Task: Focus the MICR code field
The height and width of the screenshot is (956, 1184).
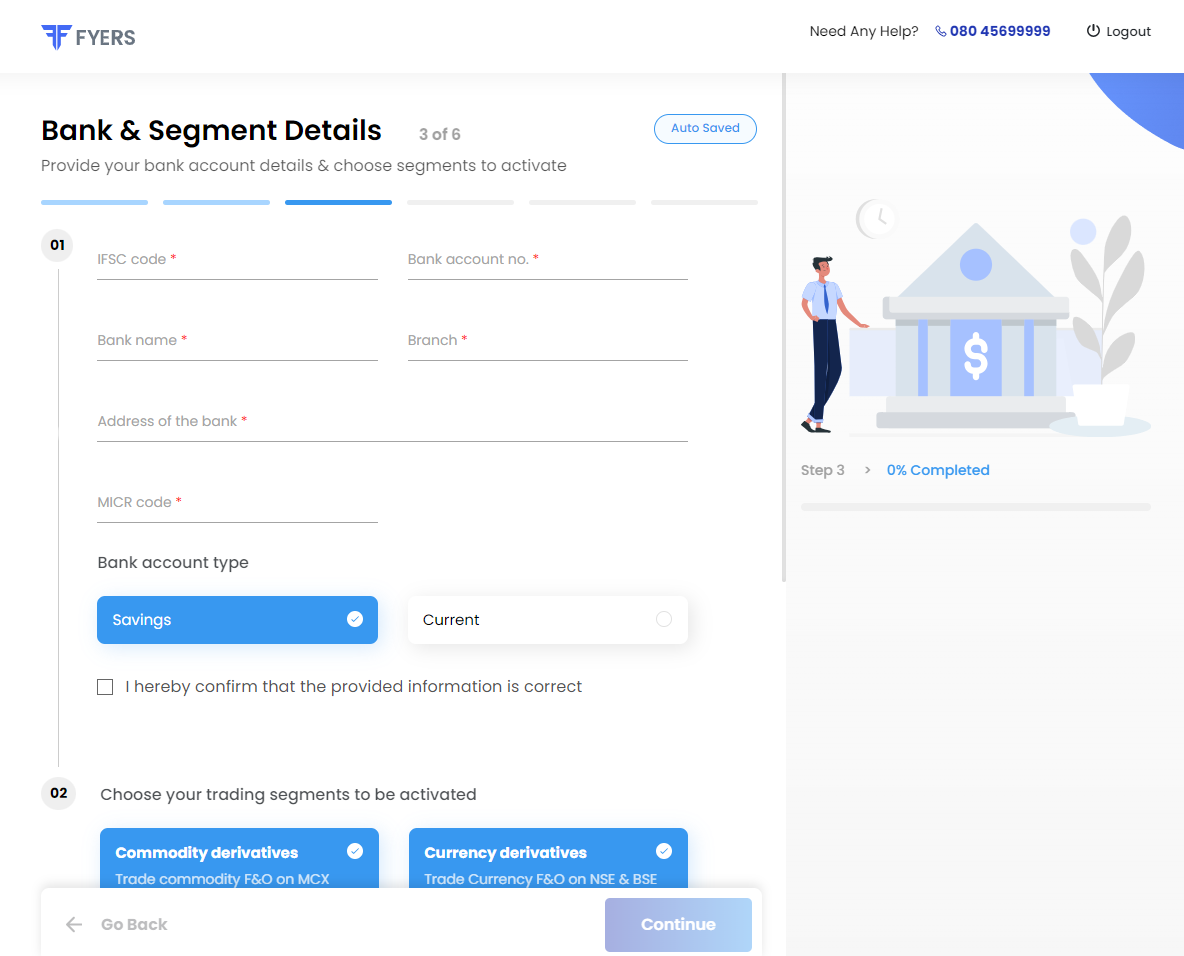Action: point(237,503)
